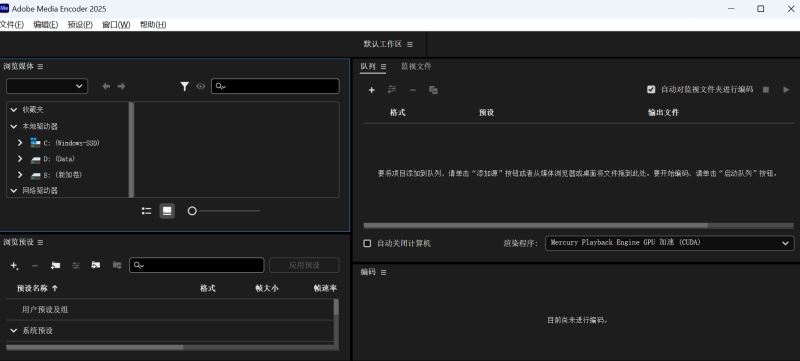Click the preset browser horizontal scrollbar
800x361 pixels.
coord(94,347)
